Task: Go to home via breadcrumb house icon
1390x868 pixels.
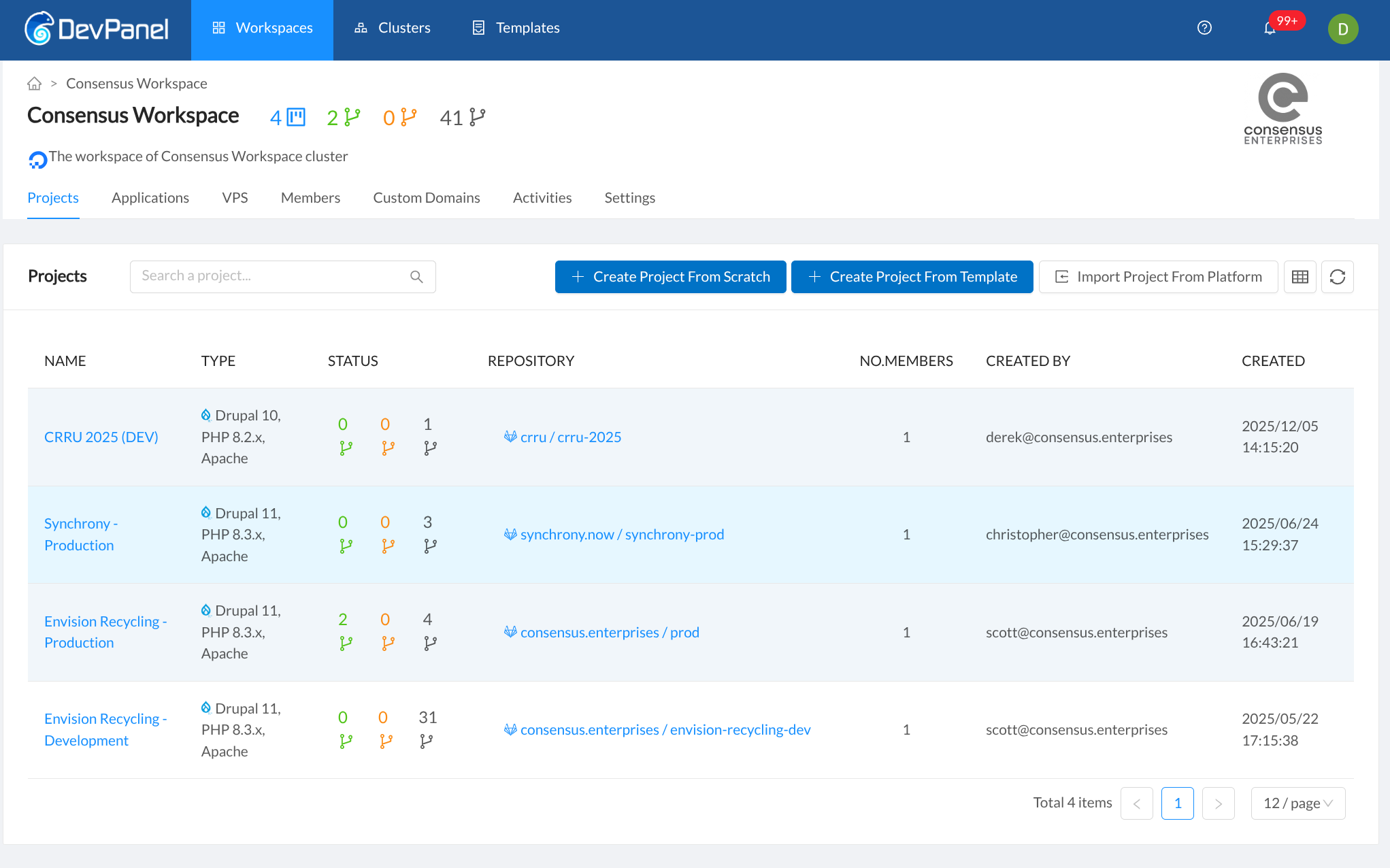Action: tap(34, 84)
